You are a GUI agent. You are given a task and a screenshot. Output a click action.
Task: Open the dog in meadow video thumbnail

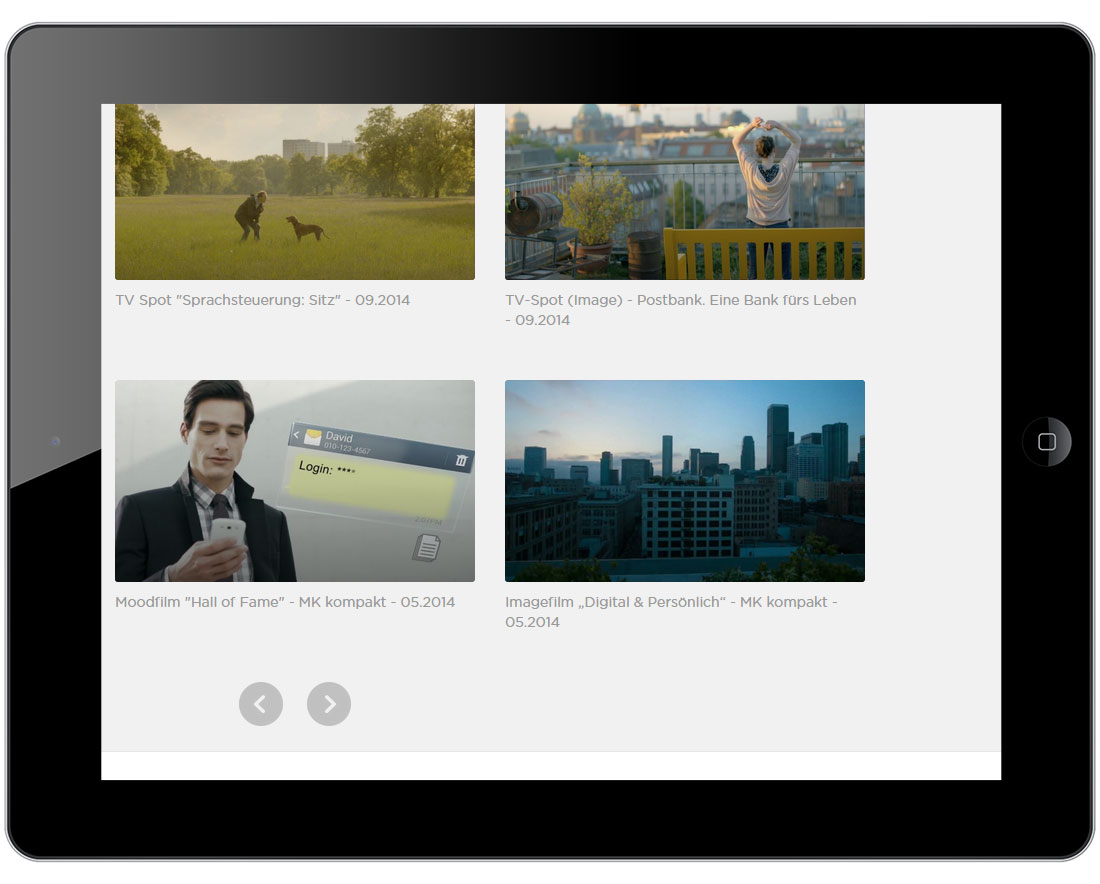point(295,191)
